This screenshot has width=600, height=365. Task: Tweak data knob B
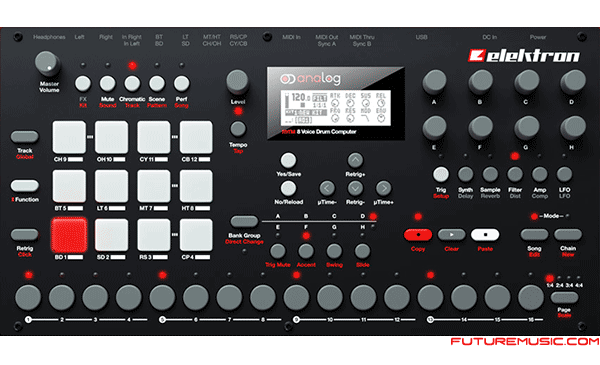(x=480, y=81)
